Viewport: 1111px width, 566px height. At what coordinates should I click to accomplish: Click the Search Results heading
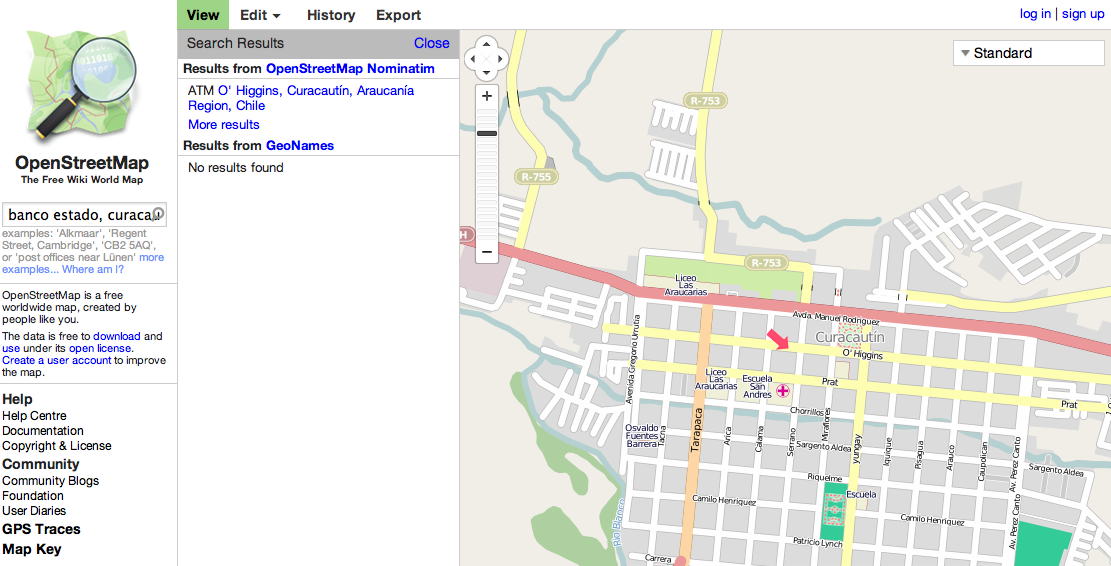(235, 43)
